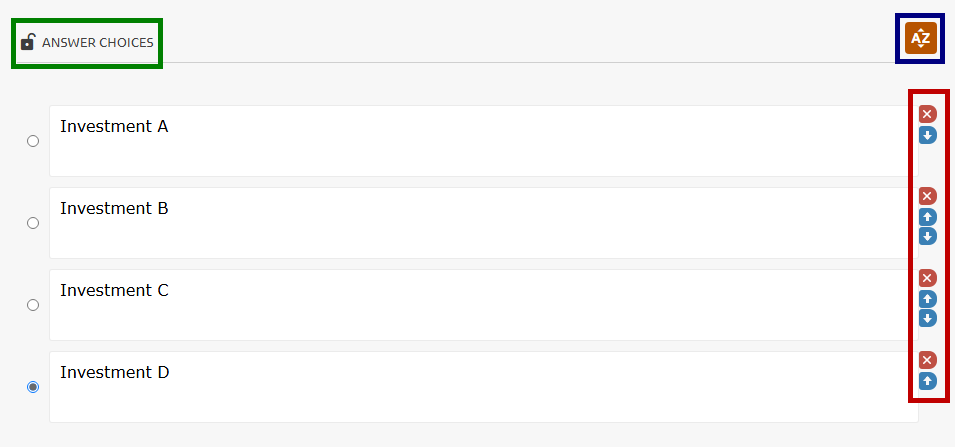Delete the Investment C answer choice

927,278
